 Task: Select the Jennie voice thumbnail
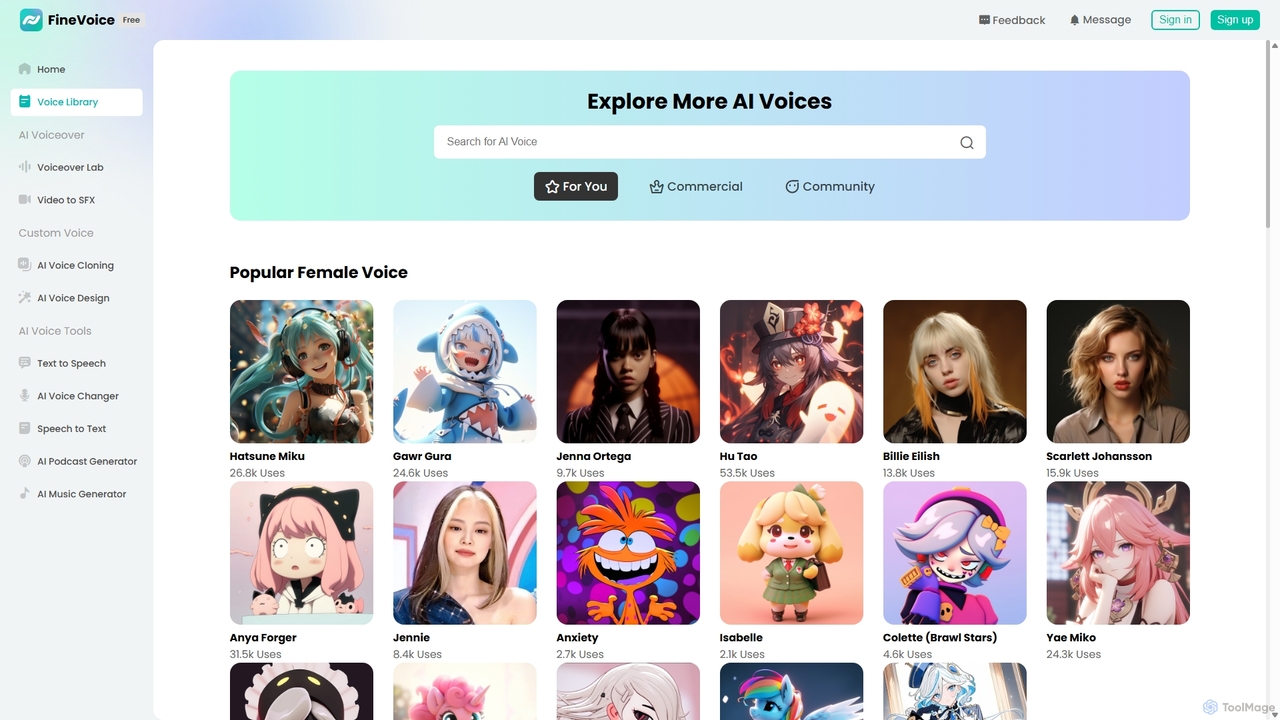[x=465, y=553]
